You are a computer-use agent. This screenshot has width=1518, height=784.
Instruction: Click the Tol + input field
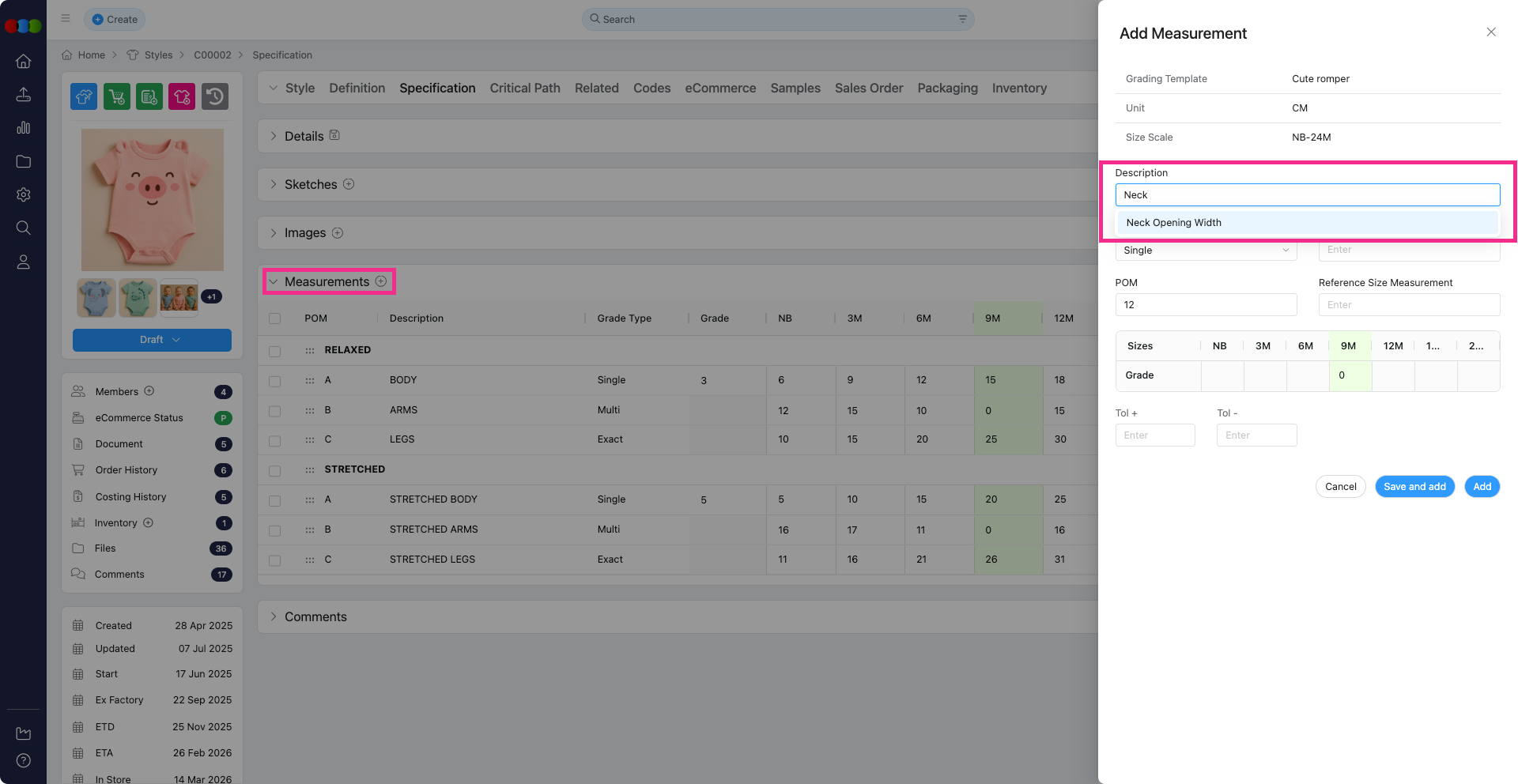pos(1154,435)
